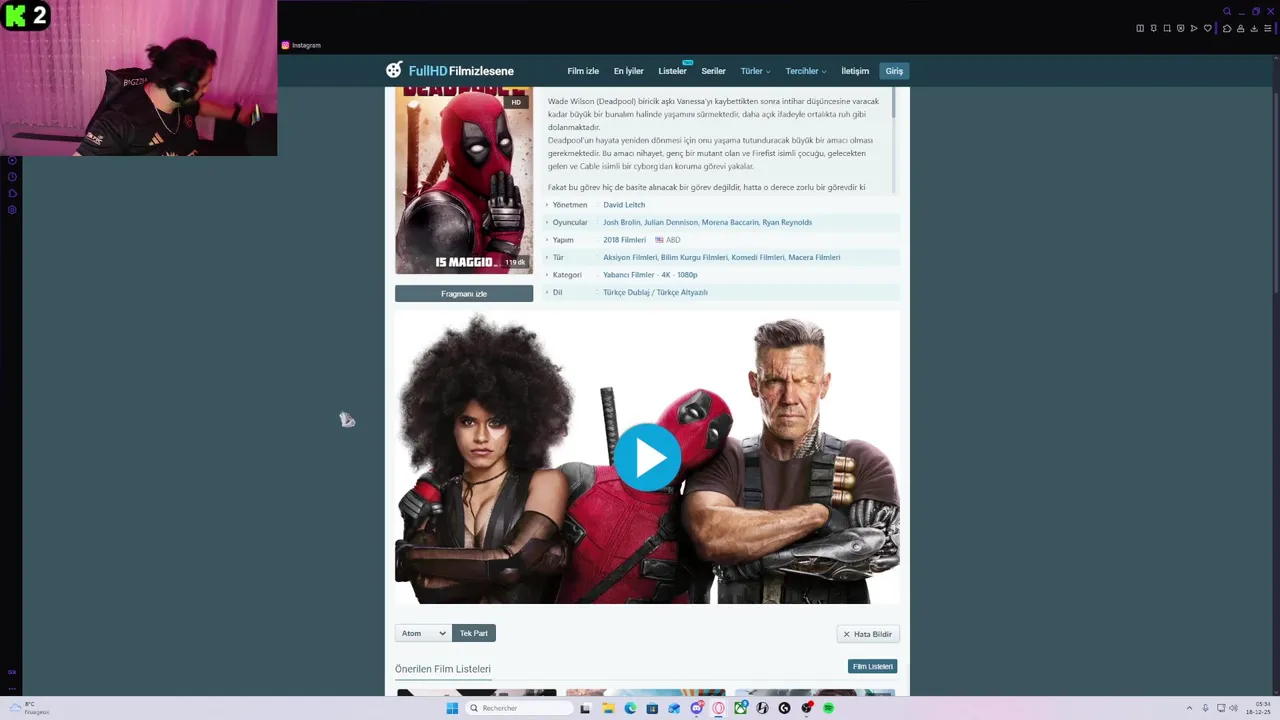Open actor Josh Brolin link
Screen dimensions: 1280x720
[621, 222]
